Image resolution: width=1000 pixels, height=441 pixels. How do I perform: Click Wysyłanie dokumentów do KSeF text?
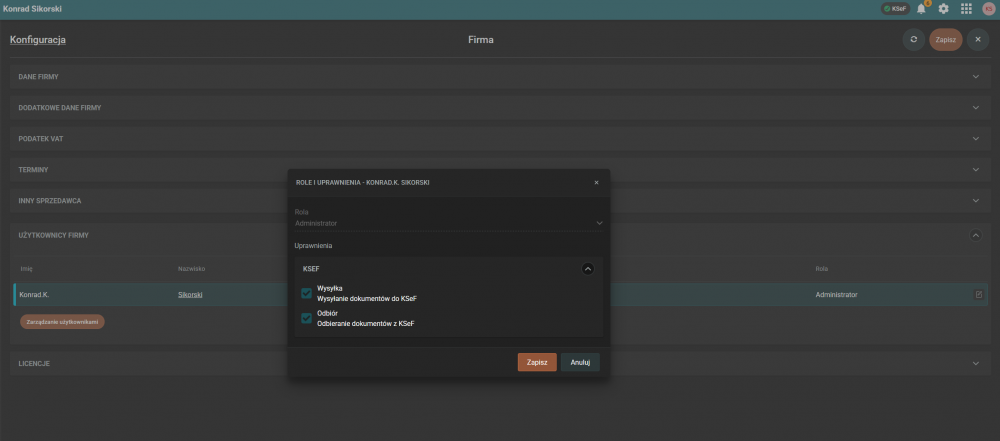pos(367,298)
